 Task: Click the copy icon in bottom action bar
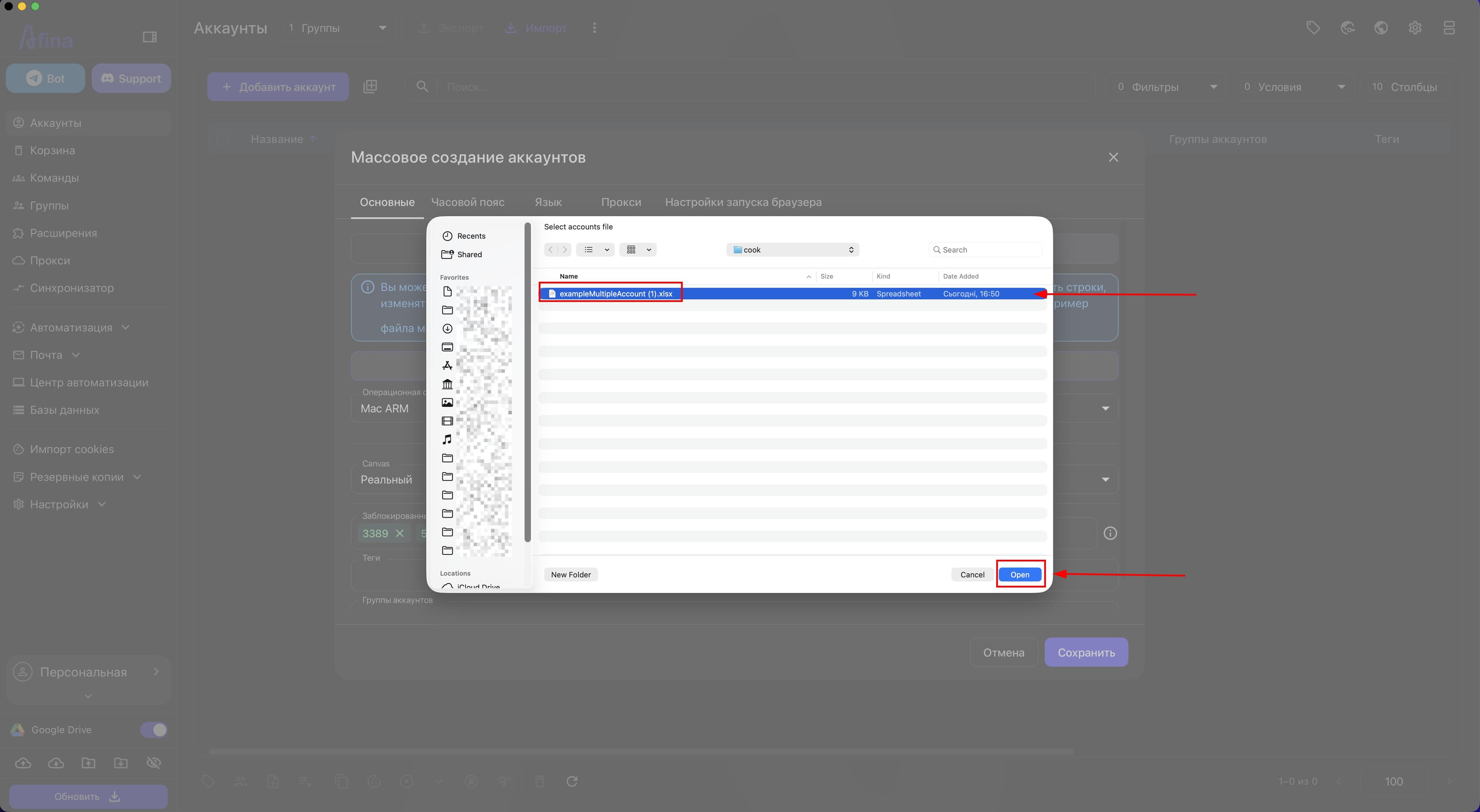coord(342,781)
